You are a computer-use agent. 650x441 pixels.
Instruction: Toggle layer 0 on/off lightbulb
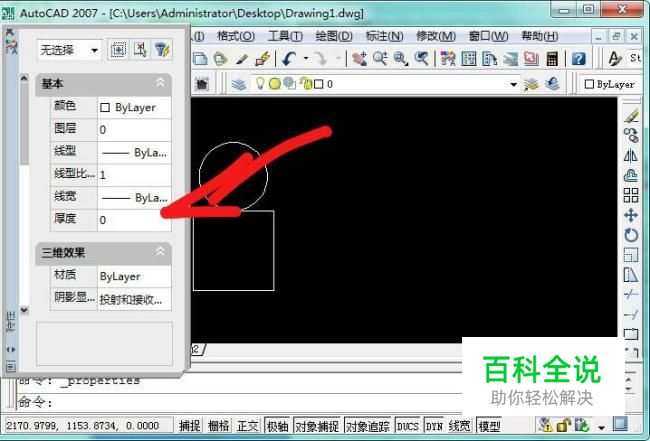(x=260, y=84)
